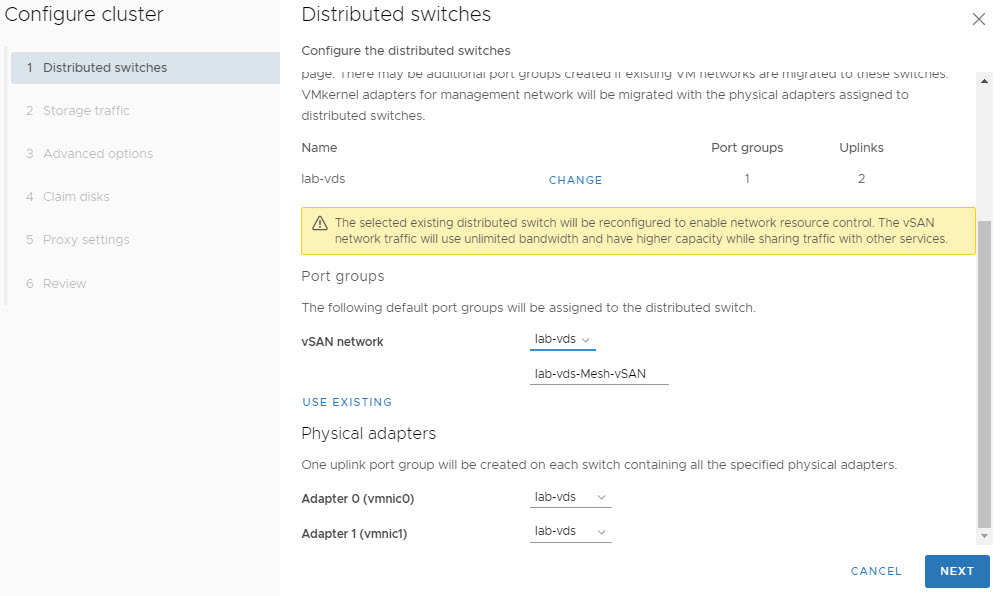
Task: Click the lab-vds-Mesh-vSAN port group name field
Action: click(598, 374)
